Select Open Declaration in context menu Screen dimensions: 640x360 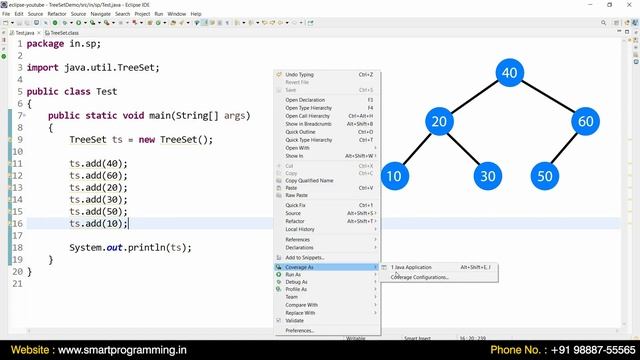coord(327,100)
